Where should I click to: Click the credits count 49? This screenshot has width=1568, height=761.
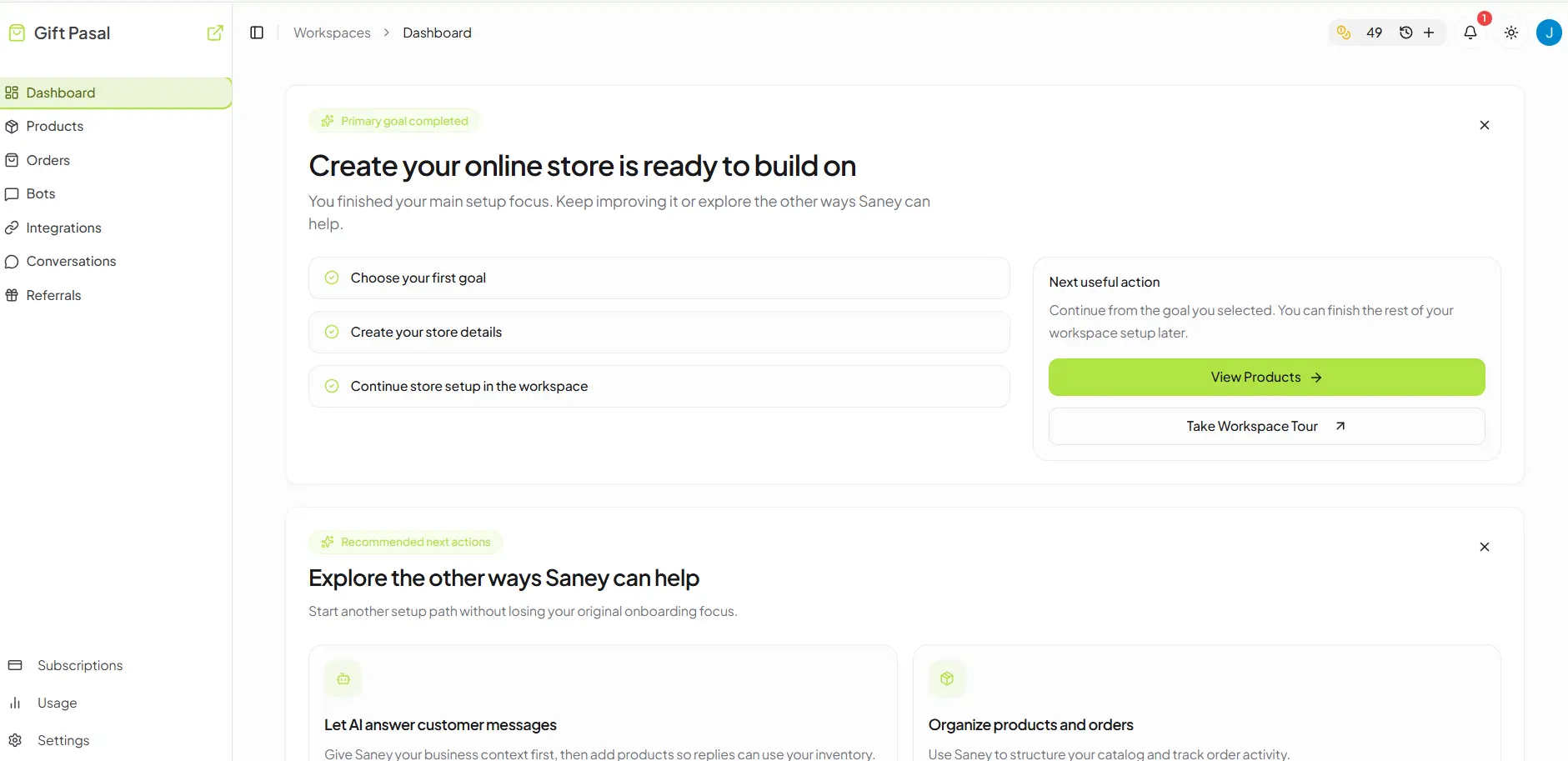tap(1374, 33)
